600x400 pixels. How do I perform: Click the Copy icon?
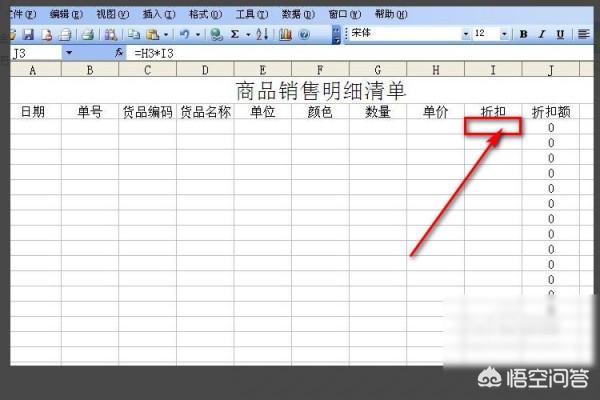(x=134, y=35)
